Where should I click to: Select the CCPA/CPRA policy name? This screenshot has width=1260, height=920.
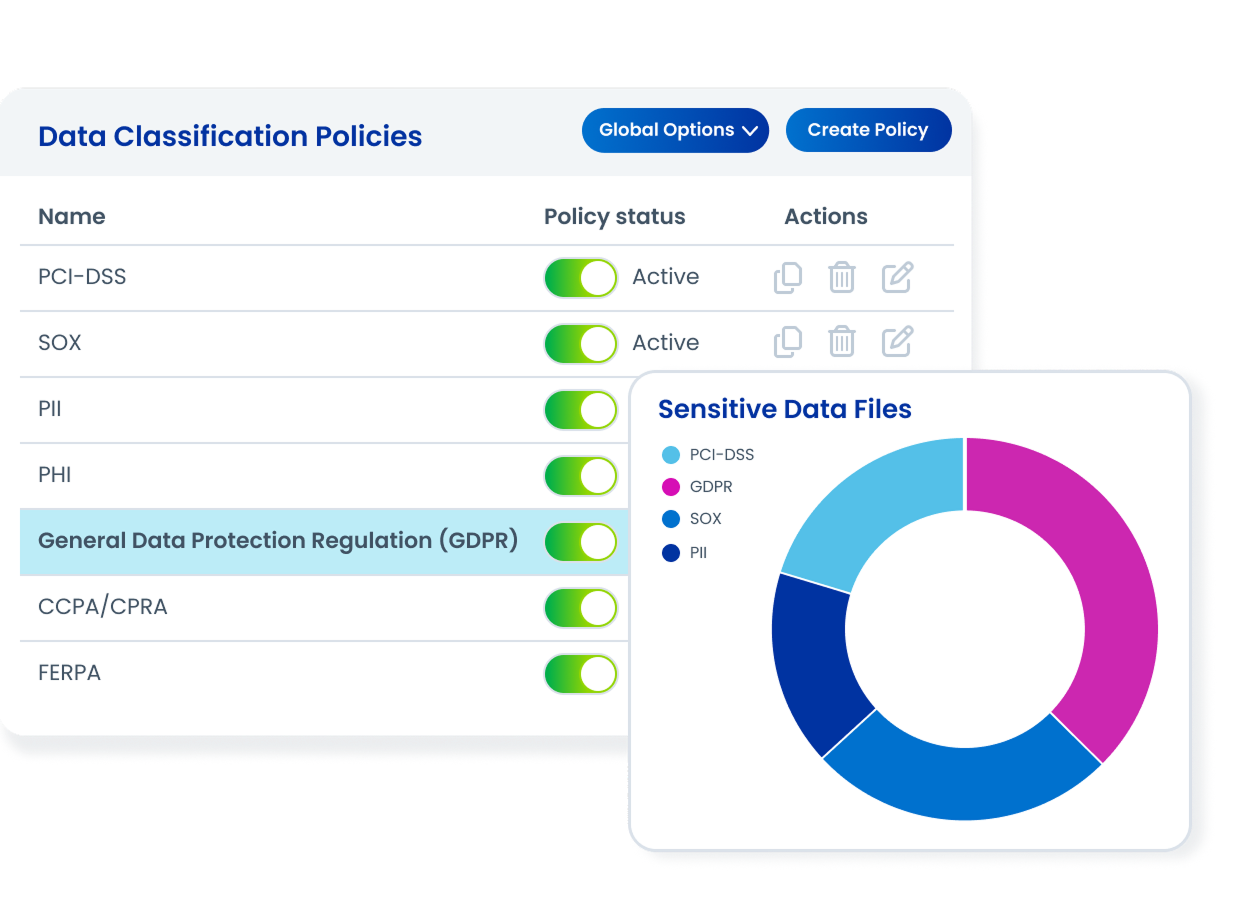103,607
